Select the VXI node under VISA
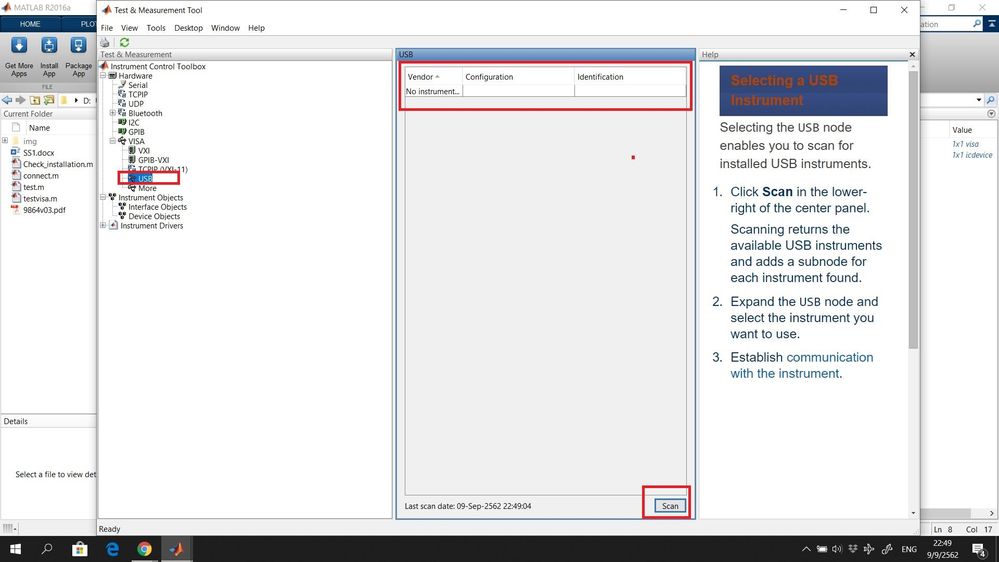The height and width of the screenshot is (562, 999). coord(144,151)
